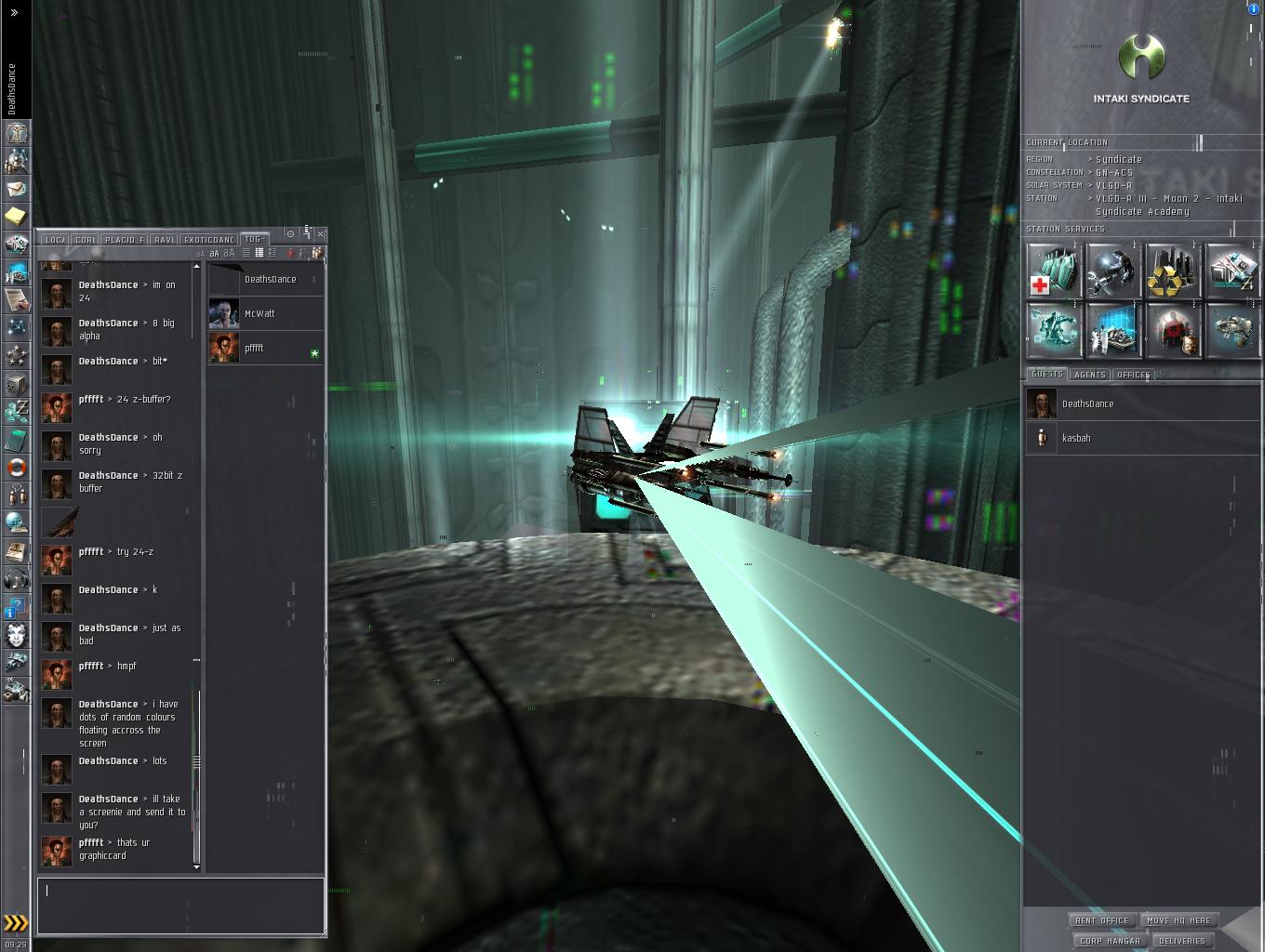This screenshot has height=952, width=1265.
Task: Click the message "pfffft > thats ur graphiccard"
Action: coord(114,849)
